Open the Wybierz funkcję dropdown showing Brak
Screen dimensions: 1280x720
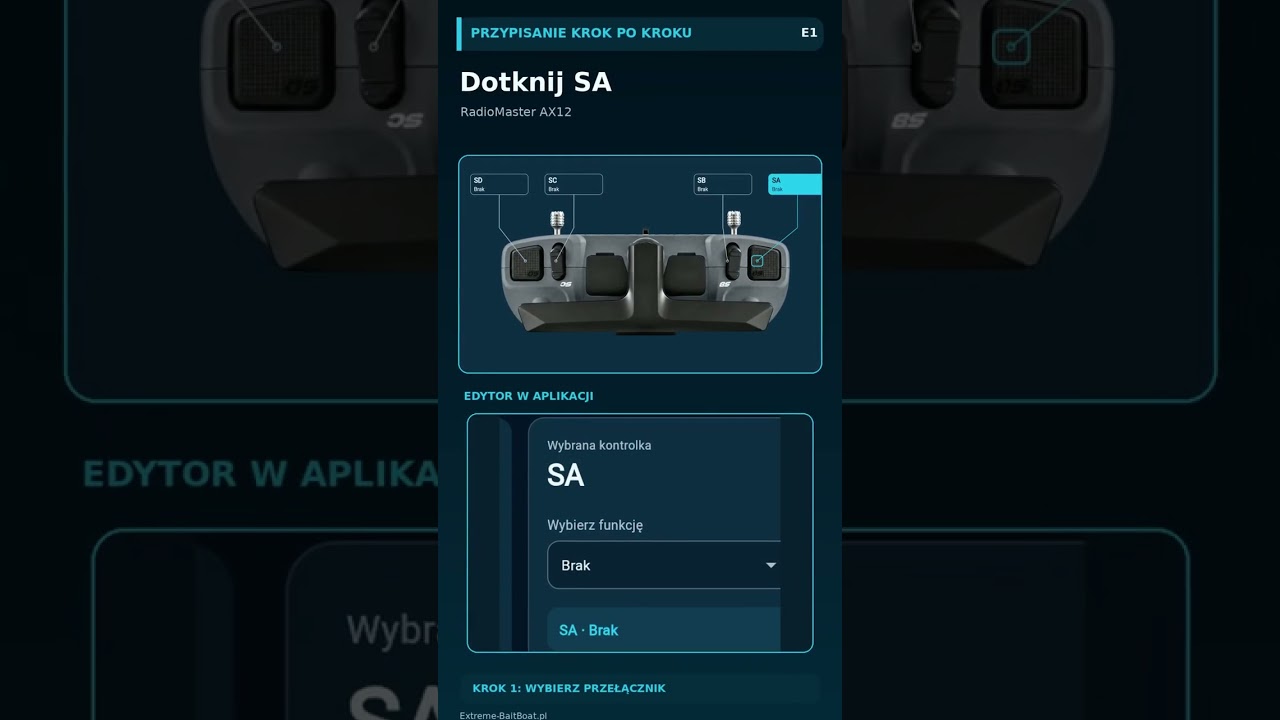point(664,565)
